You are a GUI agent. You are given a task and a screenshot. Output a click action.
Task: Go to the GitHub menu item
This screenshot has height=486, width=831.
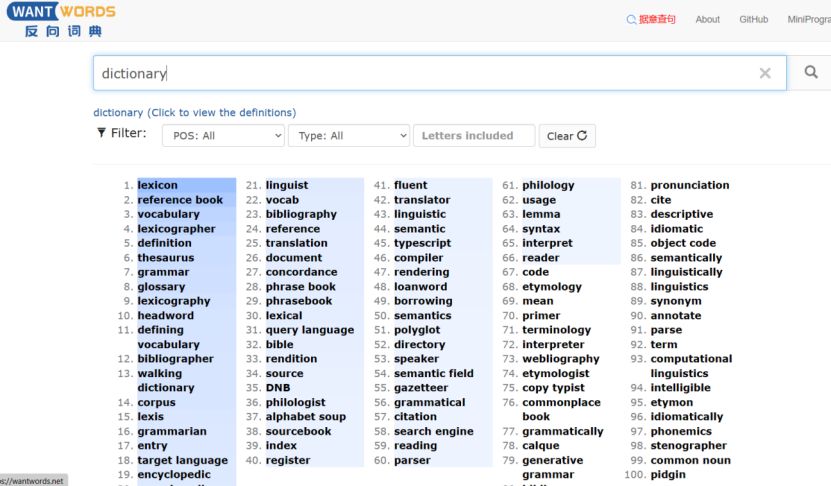[753, 19]
